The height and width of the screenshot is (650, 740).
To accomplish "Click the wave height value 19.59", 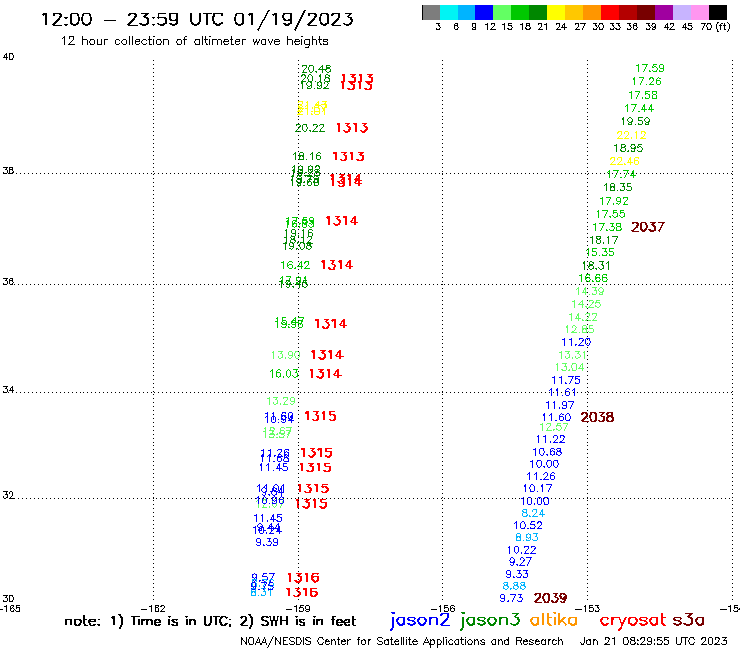I will pyautogui.click(x=635, y=122).
